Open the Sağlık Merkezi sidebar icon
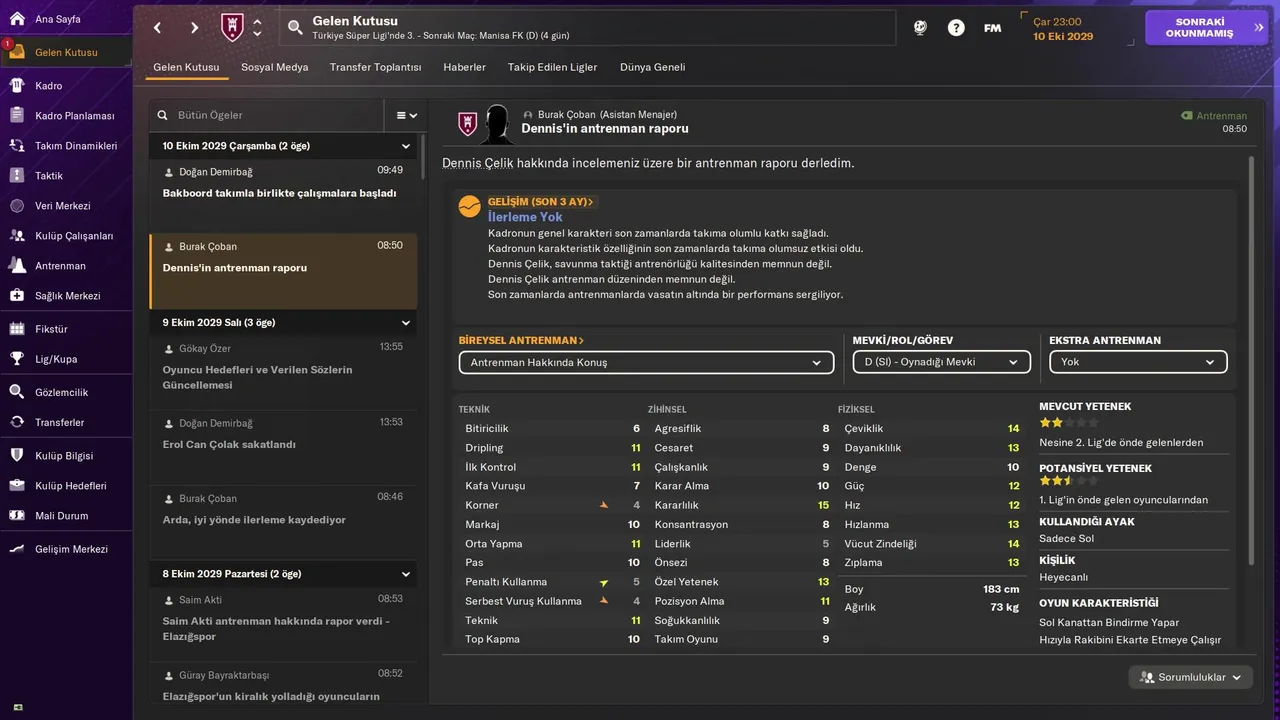Image resolution: width=1280 pixels, height=720 pixels. click(x=17, y=296)
